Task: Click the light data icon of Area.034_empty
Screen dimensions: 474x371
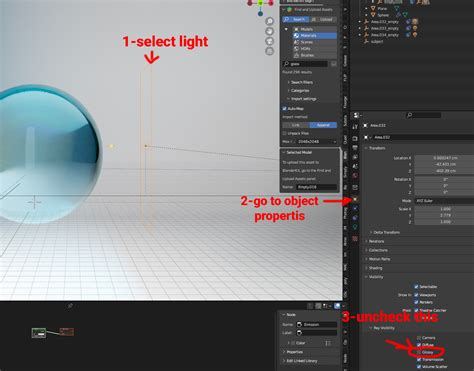Action: point(415,35)
